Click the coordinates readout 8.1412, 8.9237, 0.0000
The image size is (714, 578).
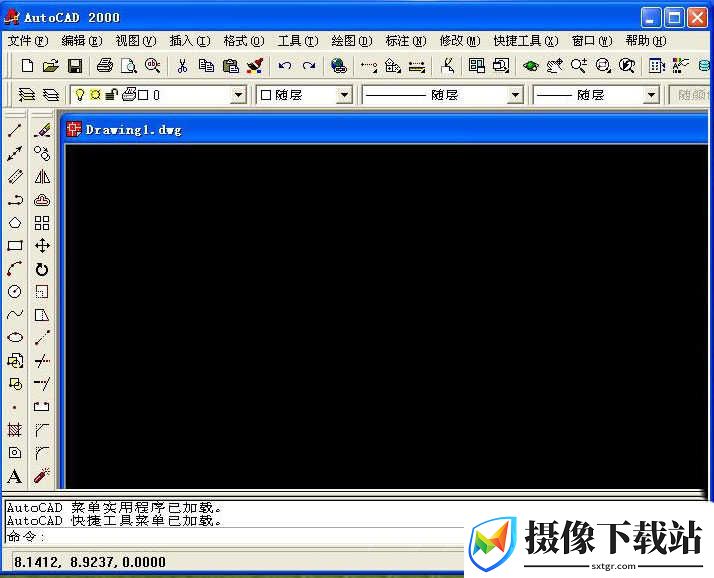click(x=90, y=562)
